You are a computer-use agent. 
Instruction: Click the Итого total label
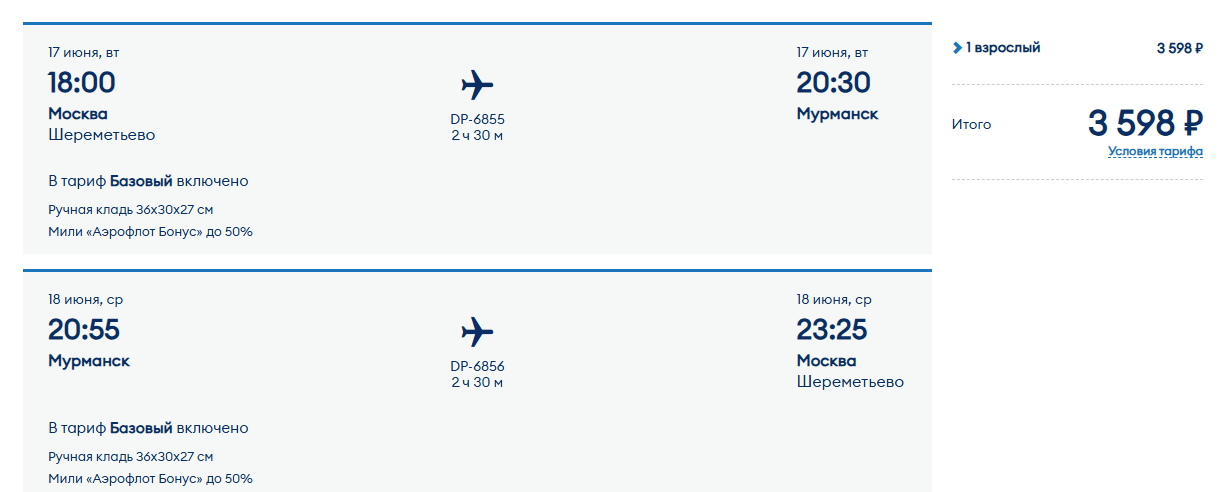point(972,125)
